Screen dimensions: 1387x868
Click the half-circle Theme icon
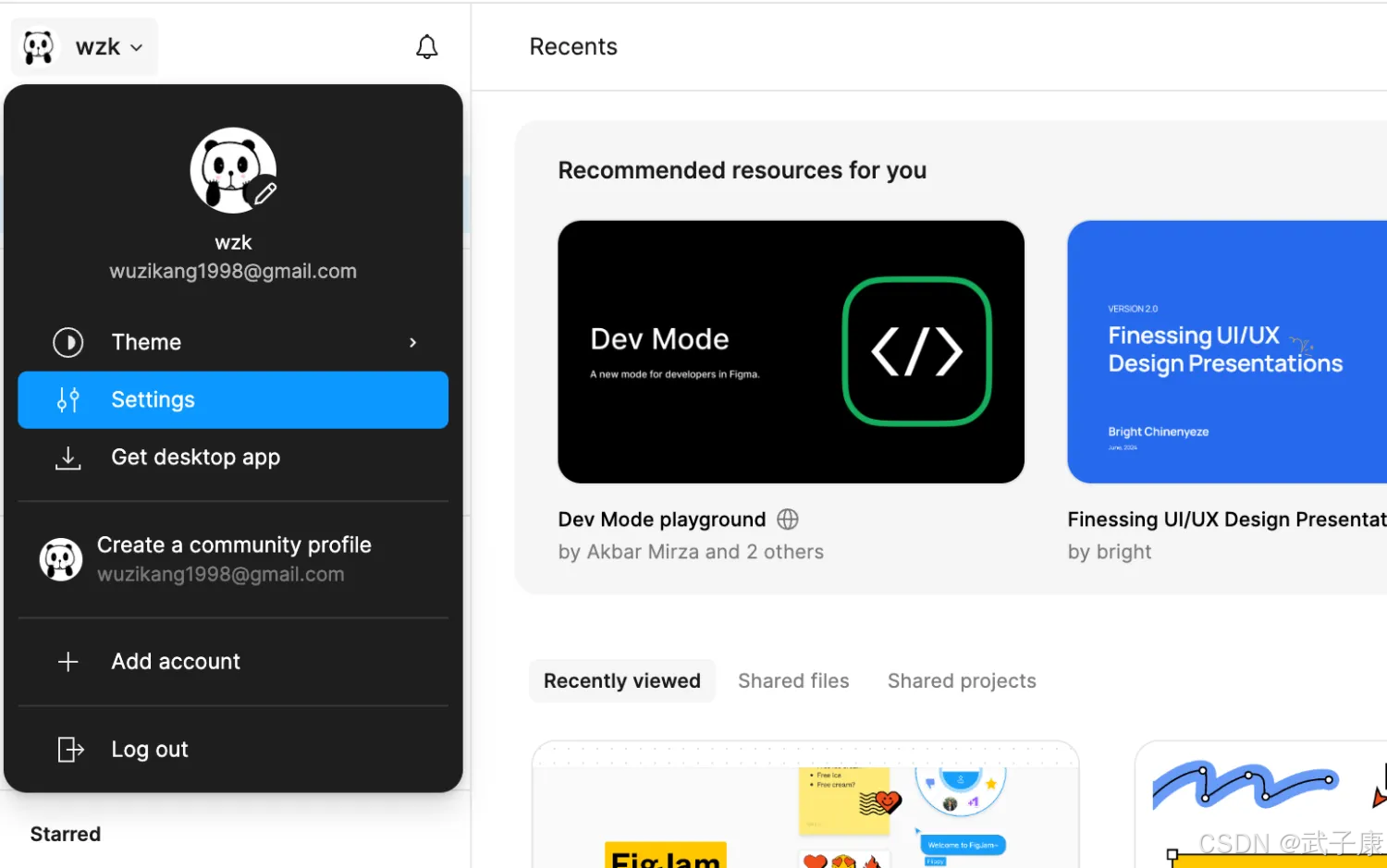pyautogui.click(x=68, y=342)
